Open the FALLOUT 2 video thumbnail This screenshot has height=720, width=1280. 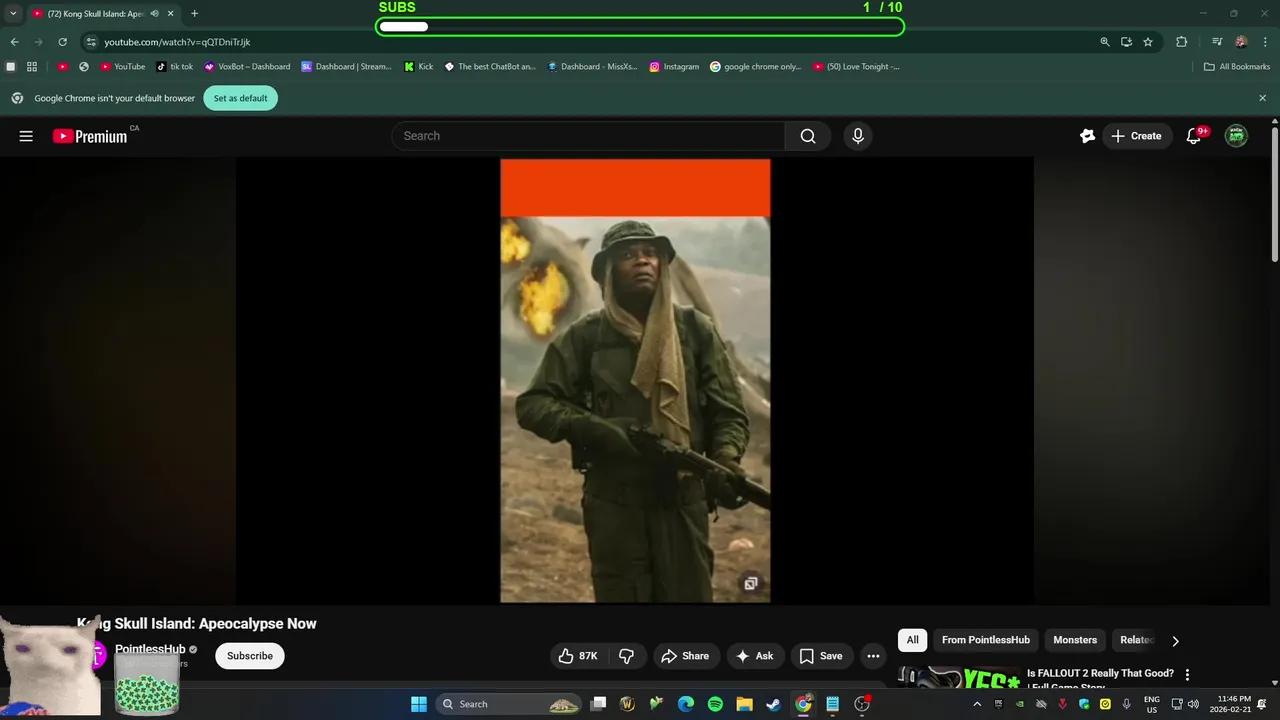pos(958,677)
